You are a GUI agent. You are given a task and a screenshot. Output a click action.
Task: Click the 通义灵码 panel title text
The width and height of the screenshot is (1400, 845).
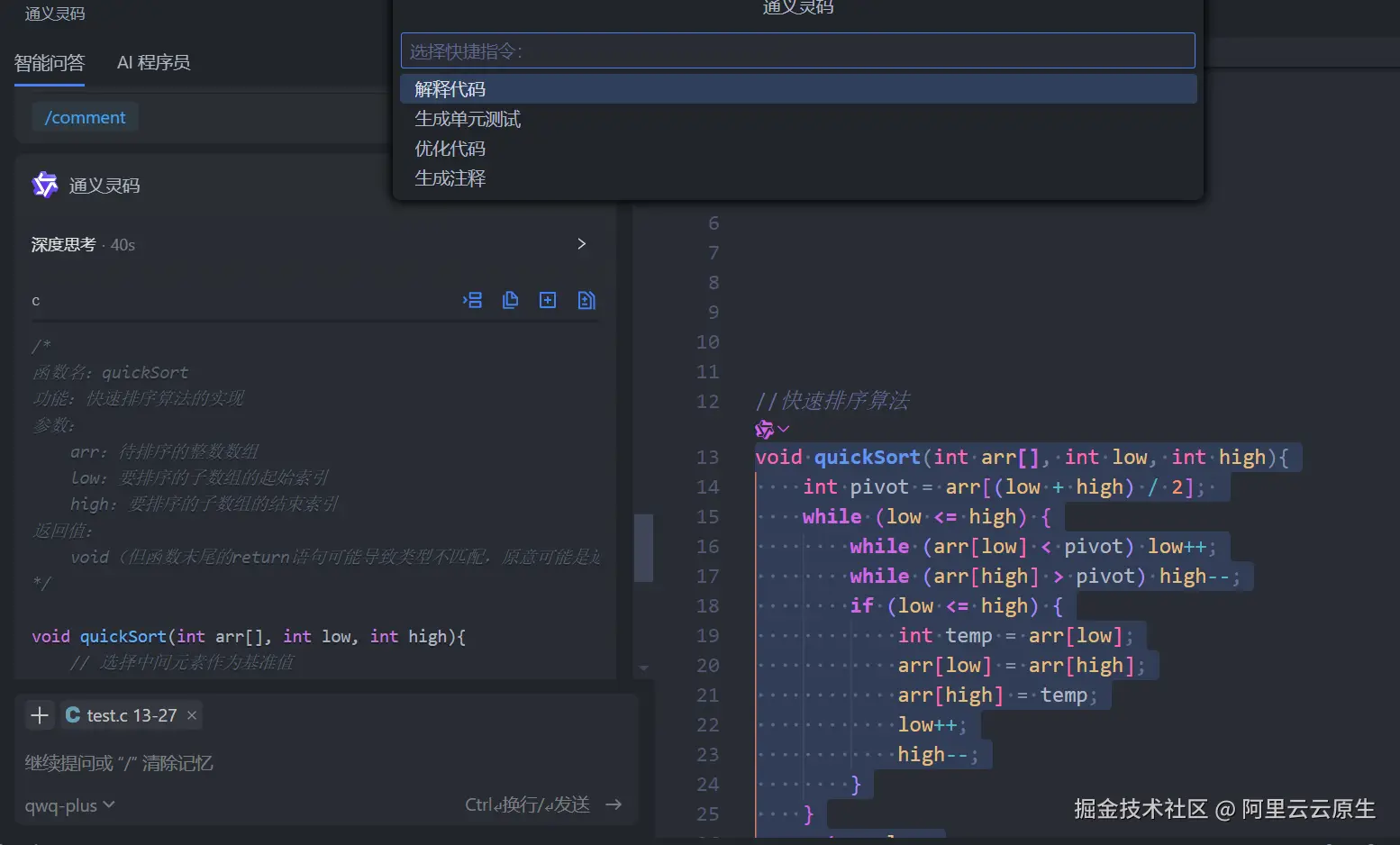coord(55,14)
